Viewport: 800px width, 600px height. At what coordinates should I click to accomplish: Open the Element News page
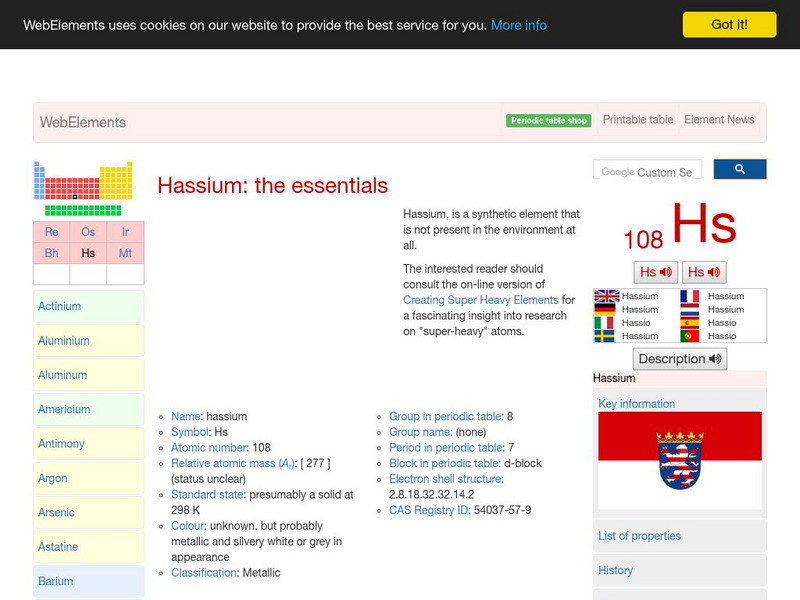pyautogui.click(x=719, y=119)
